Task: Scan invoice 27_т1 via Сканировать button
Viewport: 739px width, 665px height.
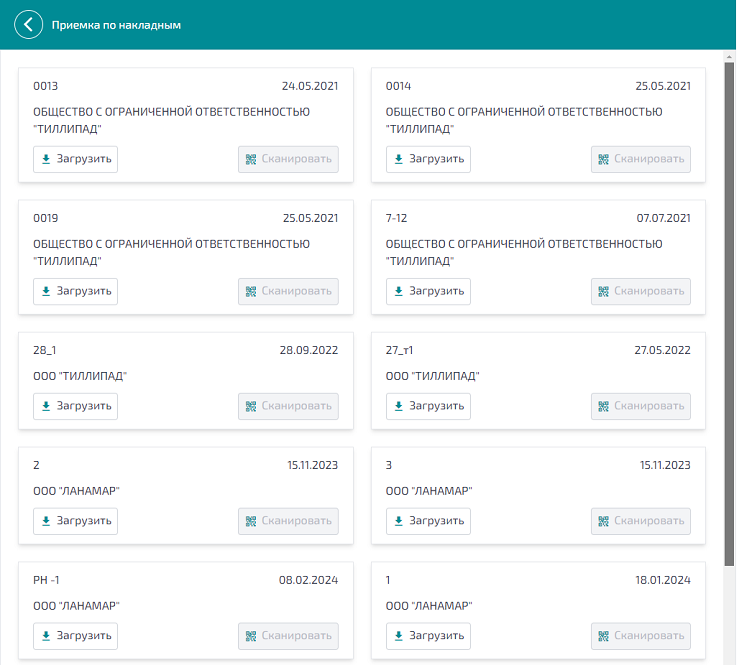Action: [641, 406]
